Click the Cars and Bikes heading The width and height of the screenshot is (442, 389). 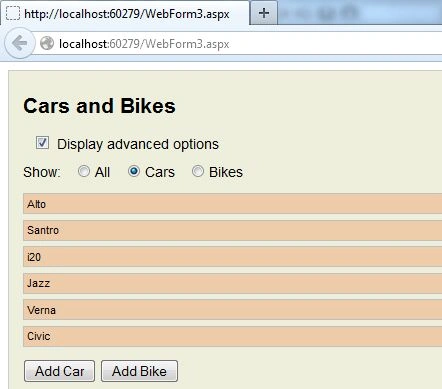[x=99, y=106]
